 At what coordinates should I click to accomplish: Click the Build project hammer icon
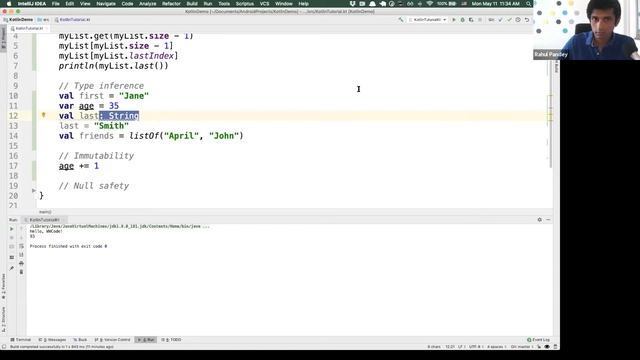[401, 20]
